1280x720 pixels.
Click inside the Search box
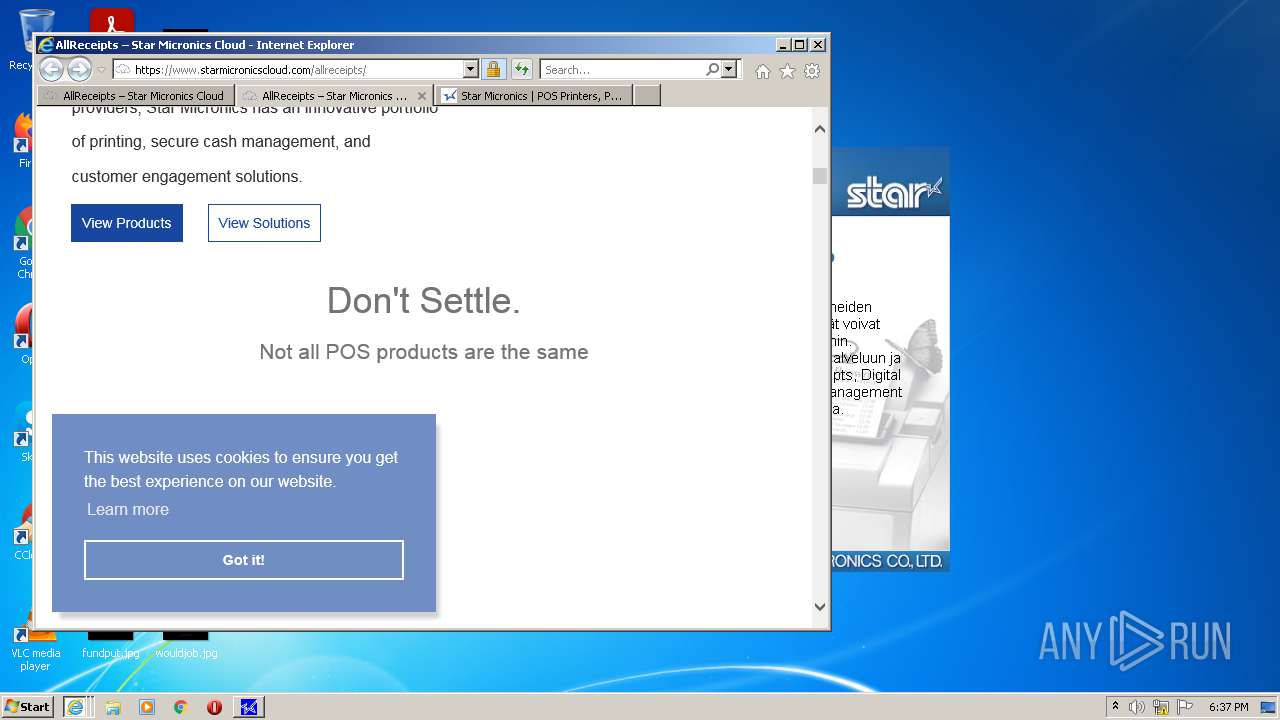coord(623,70)
